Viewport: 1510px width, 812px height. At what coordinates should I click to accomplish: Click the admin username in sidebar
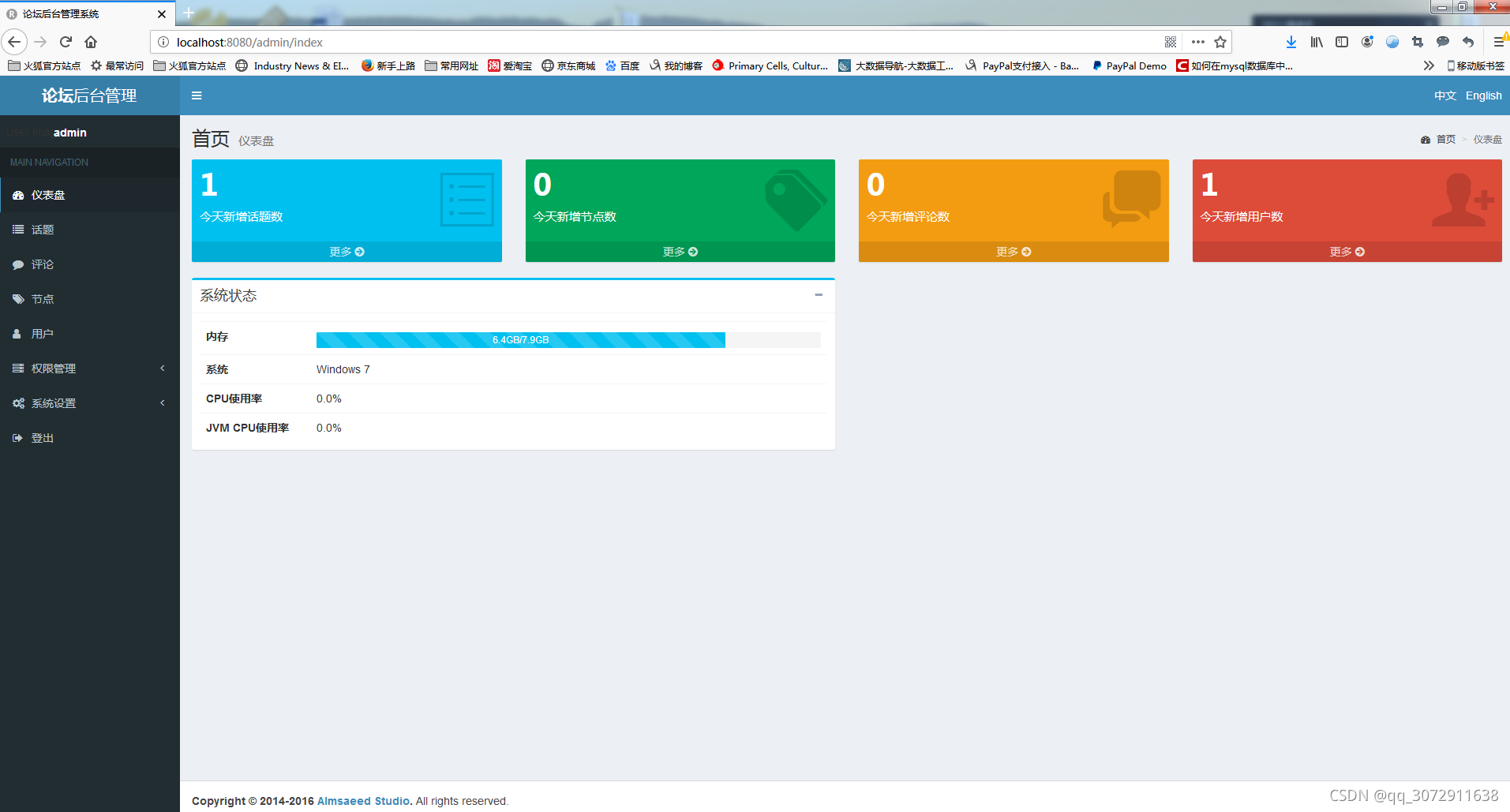point(70,133)
